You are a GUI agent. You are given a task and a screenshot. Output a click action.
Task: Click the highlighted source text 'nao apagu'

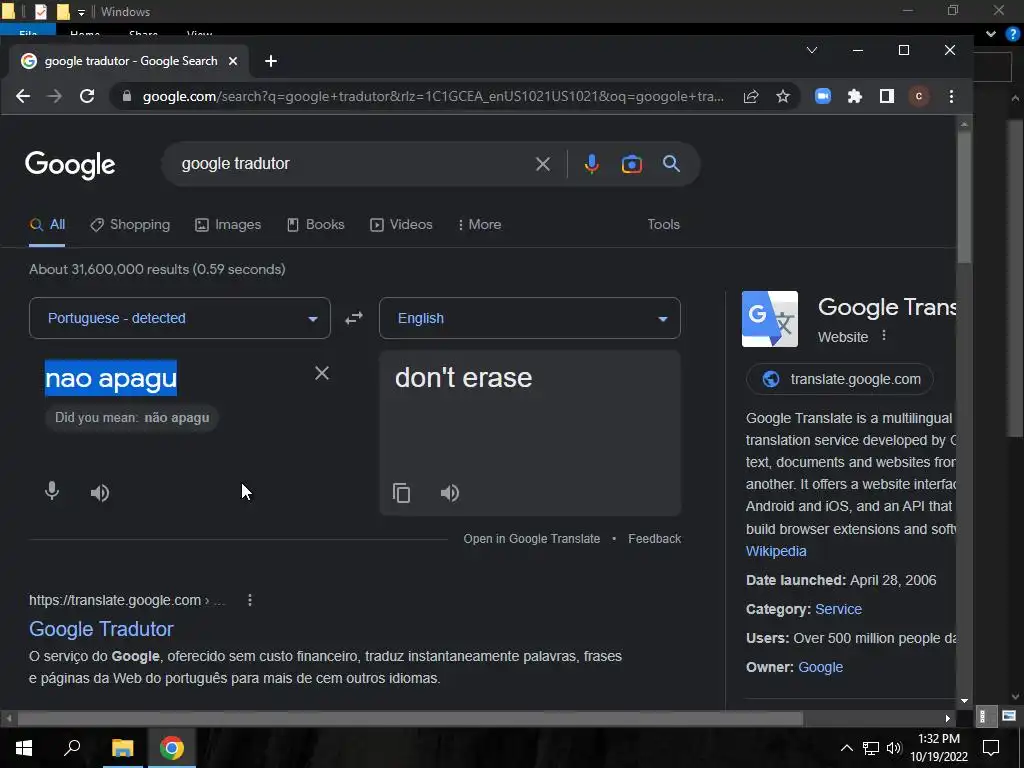tap(111, 378)
